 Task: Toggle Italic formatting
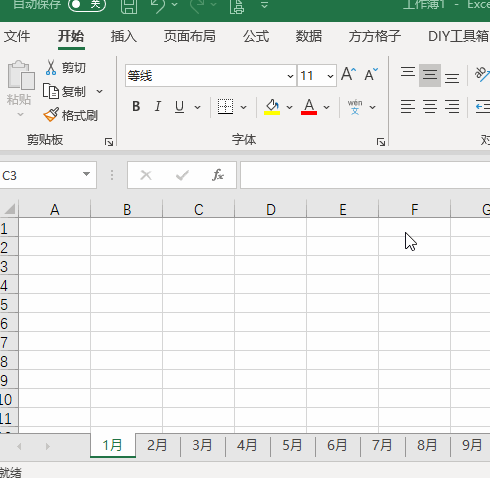tap(158, 107)
